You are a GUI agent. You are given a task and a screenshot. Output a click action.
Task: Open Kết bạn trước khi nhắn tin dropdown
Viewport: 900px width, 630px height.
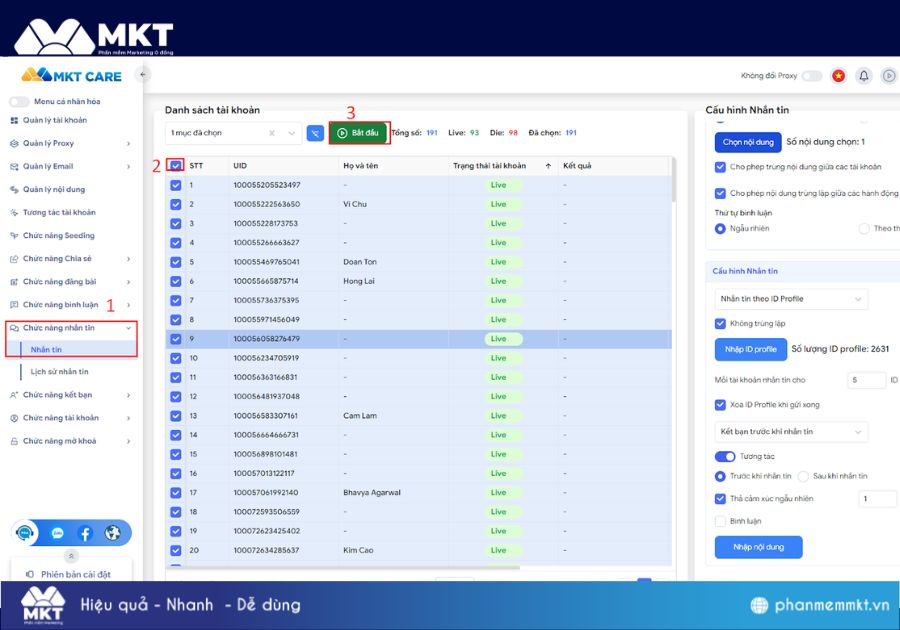tap(791, 432)
